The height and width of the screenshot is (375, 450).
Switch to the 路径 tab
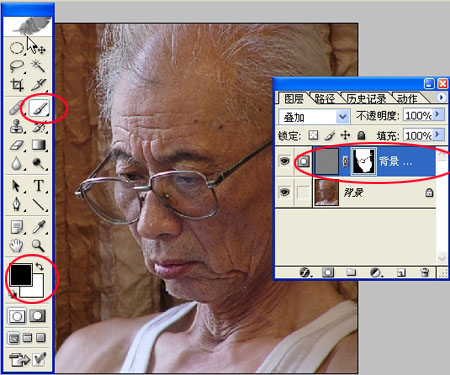coord(324,99)
